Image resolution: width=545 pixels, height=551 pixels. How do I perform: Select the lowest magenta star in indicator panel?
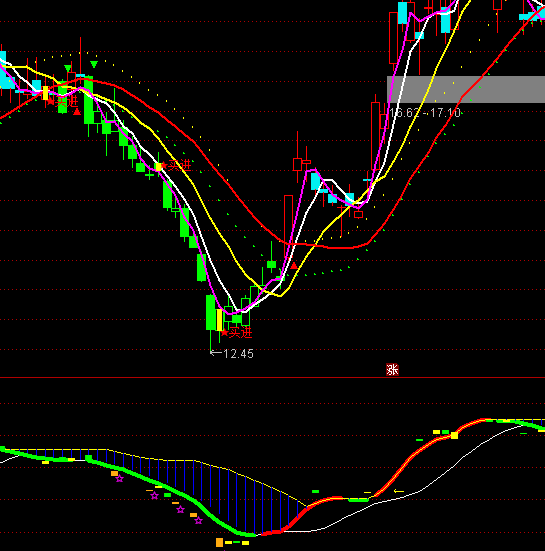click(x=199, y=520)
